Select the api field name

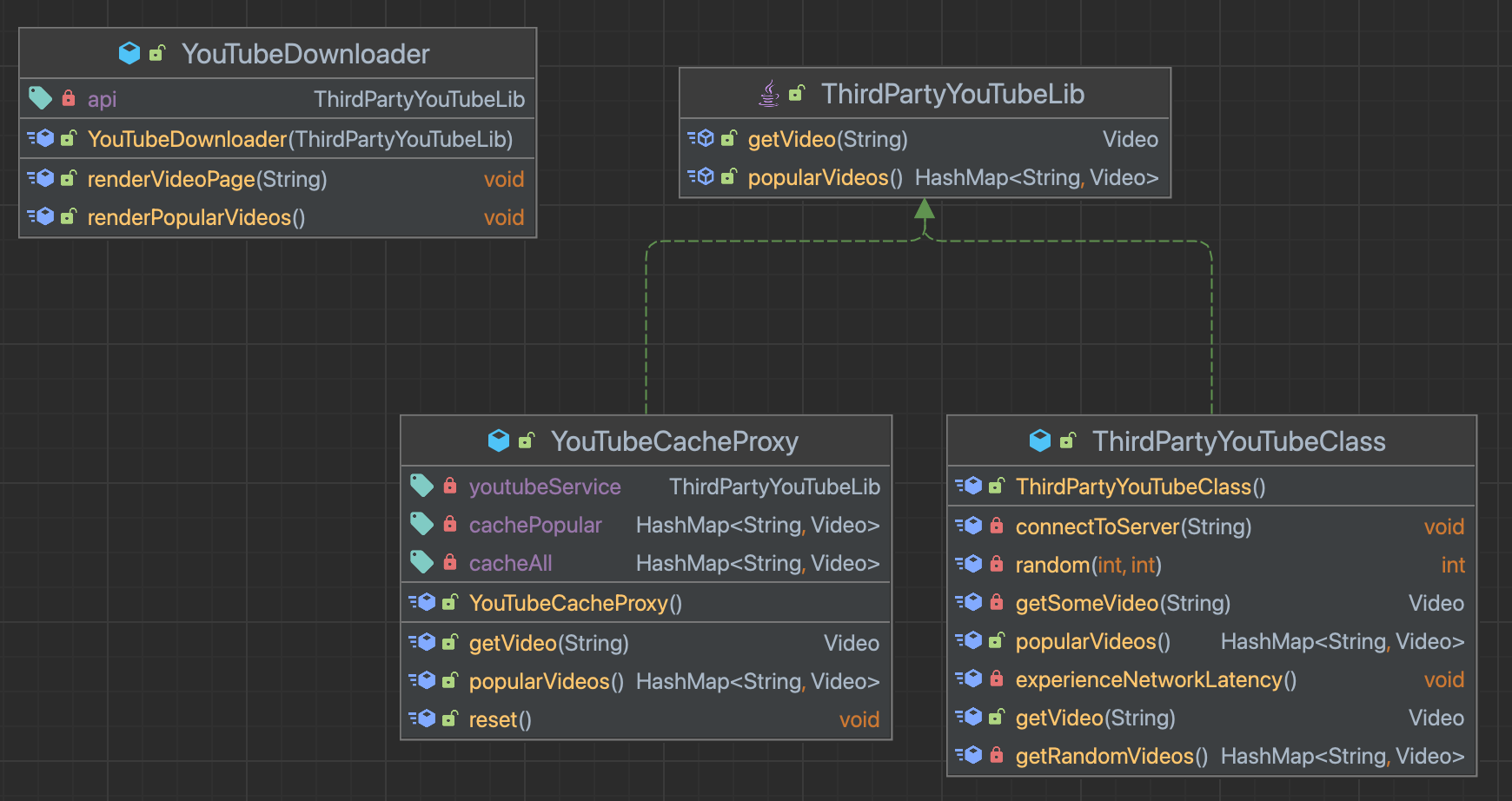click(102, 99)
